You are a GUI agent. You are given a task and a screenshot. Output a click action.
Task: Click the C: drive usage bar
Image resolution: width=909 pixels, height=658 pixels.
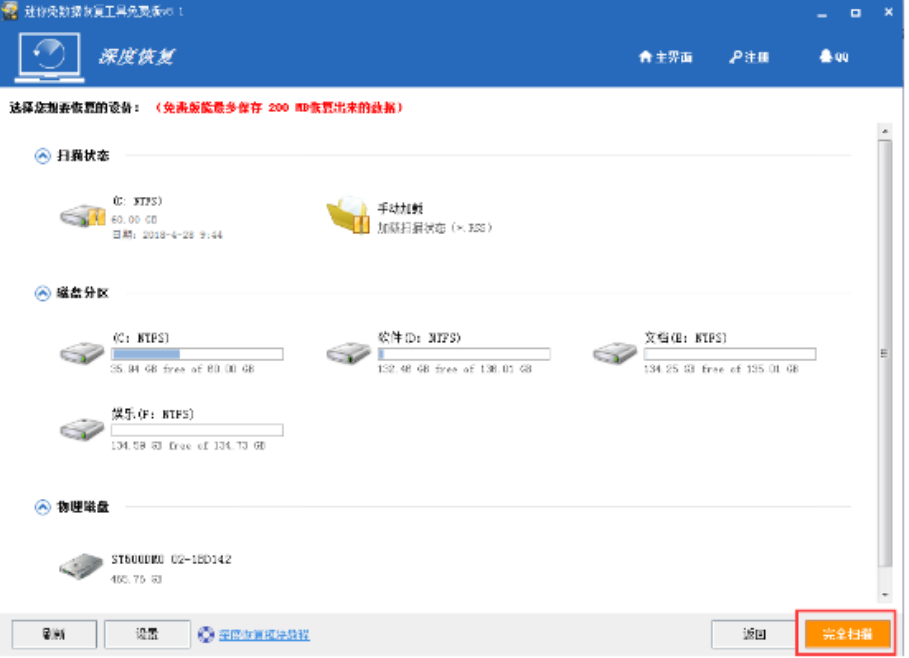tap(197, 354)
